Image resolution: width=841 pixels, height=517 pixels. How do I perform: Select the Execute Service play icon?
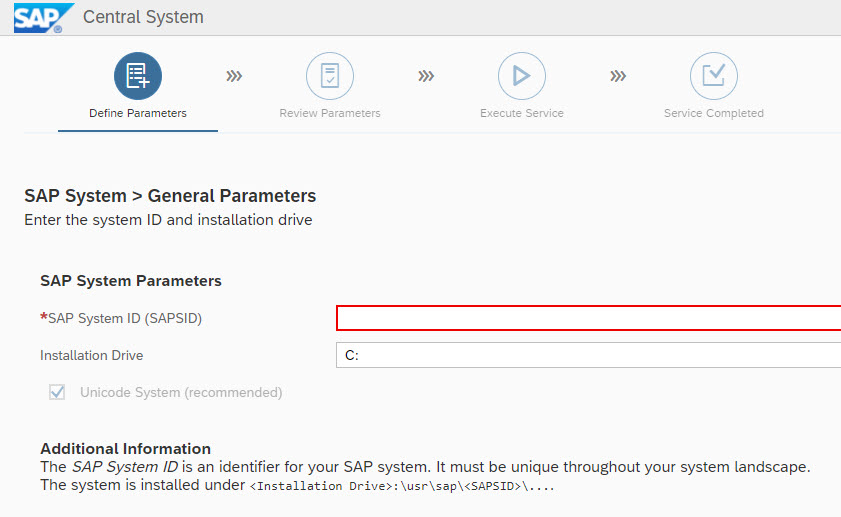click(522, 76)
